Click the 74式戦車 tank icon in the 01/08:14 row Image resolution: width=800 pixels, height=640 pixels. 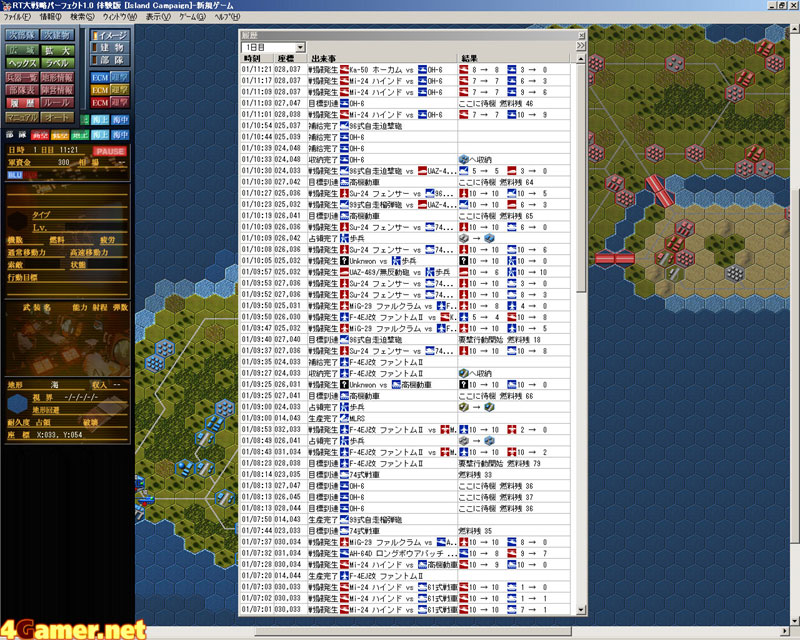pyautogui.click(x=344, y=475)
